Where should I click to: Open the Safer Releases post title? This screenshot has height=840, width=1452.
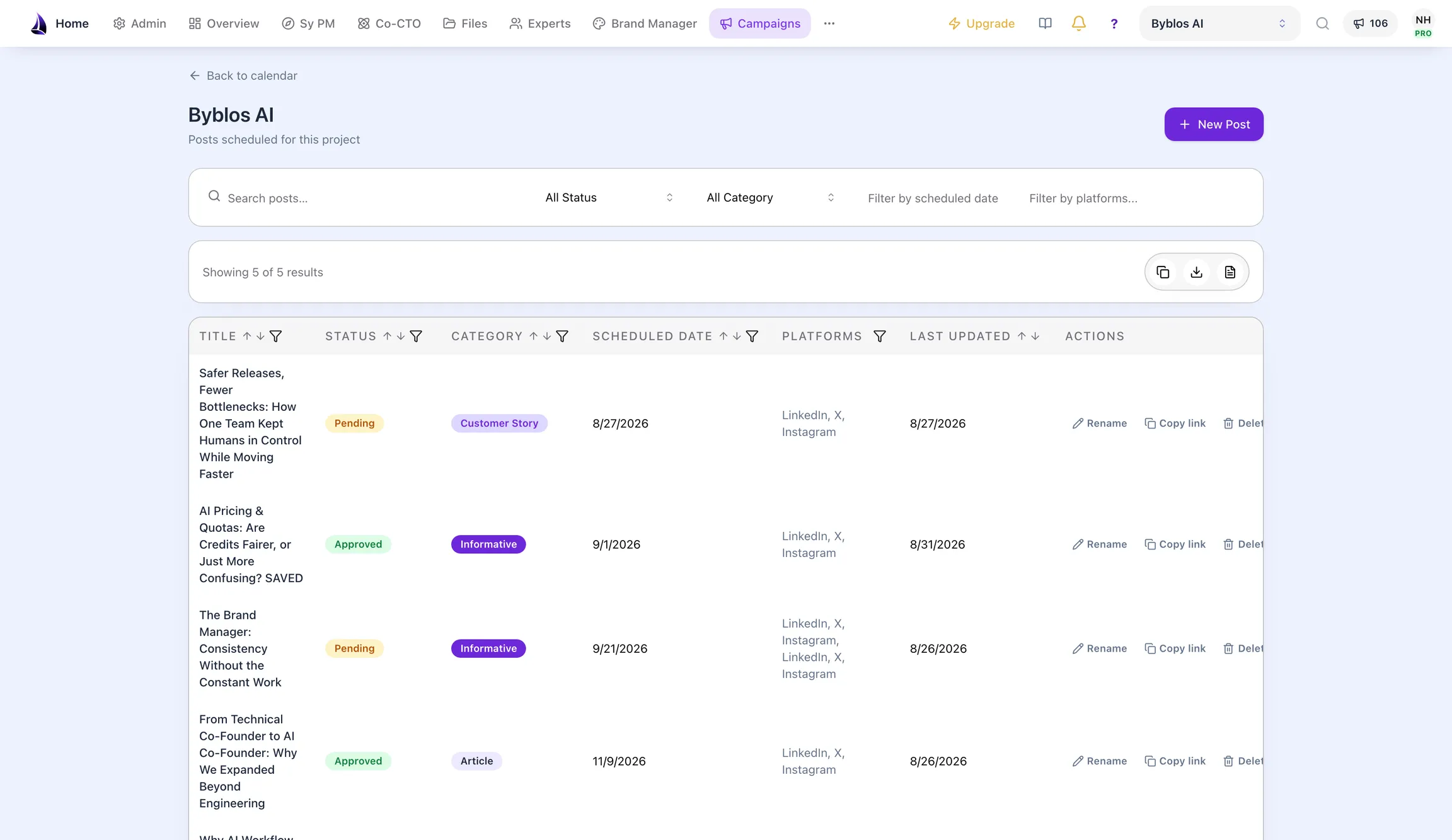point(251,423)
